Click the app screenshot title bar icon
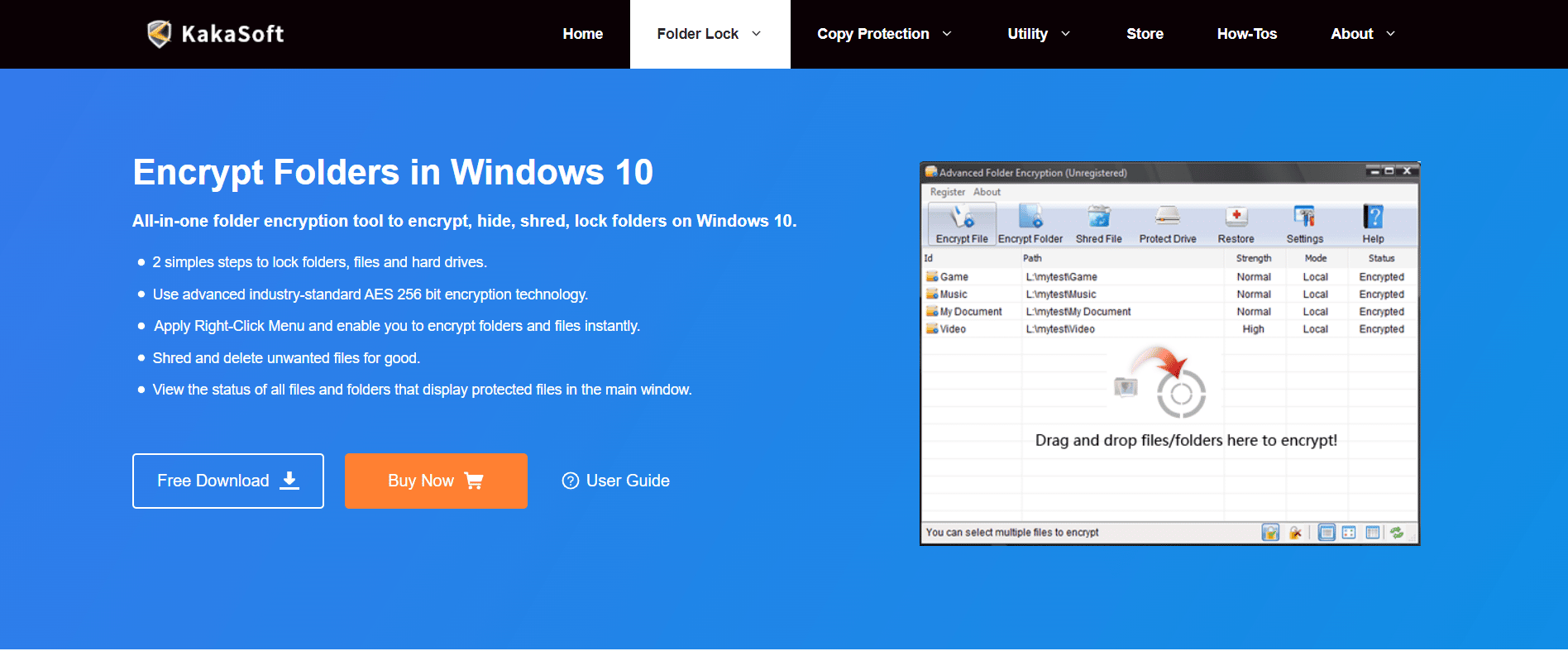The width and height of the screenshot is (1568, 651). [x=931, y=172]
